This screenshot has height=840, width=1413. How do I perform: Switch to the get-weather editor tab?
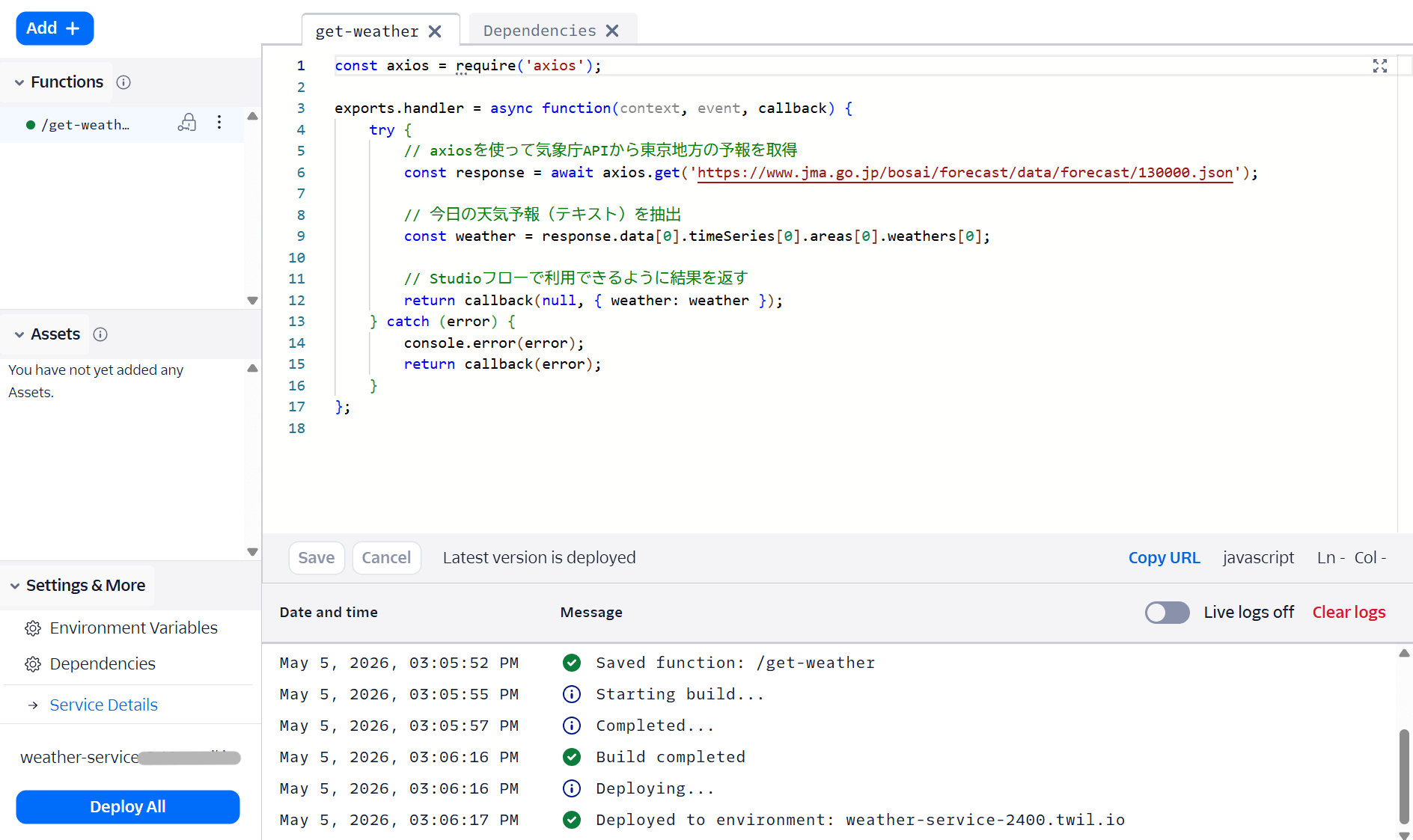click(367, 31)
